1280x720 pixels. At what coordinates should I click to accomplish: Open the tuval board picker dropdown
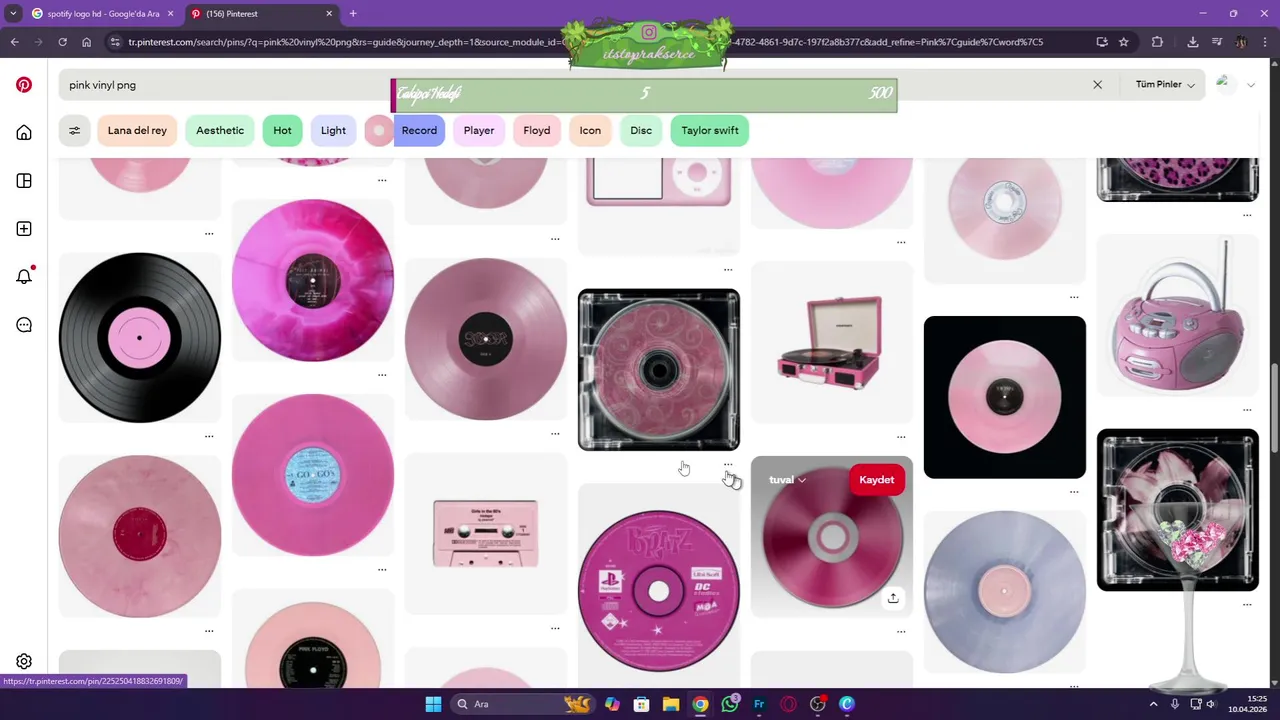pos(787,480)
